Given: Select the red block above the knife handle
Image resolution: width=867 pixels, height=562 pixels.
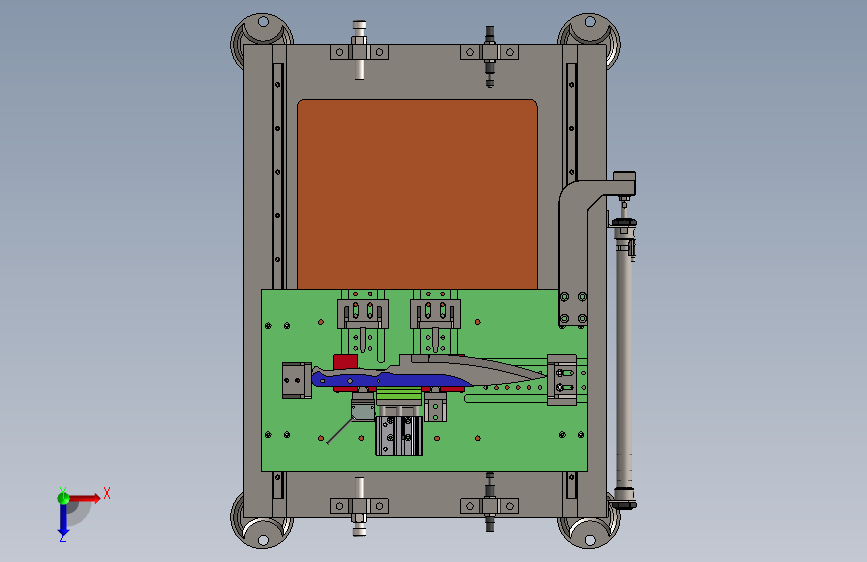Looking at the screenshot, I should pos(346,362).
